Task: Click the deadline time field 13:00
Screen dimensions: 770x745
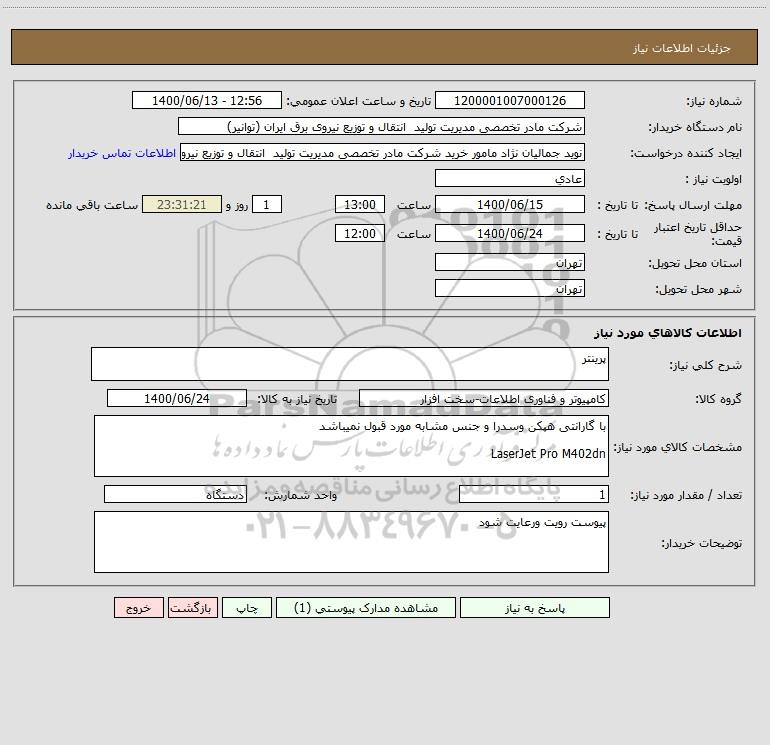Action: point(359,204)
